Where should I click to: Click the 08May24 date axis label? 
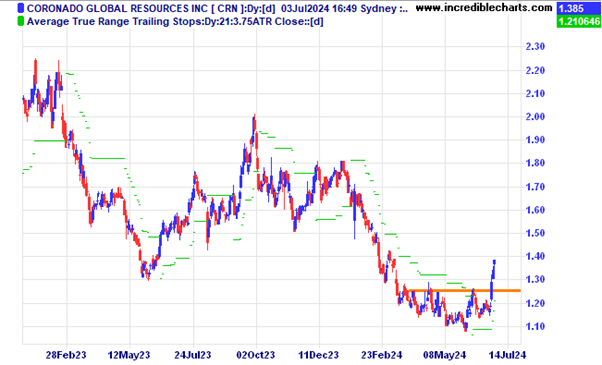[x=445, y=355]
